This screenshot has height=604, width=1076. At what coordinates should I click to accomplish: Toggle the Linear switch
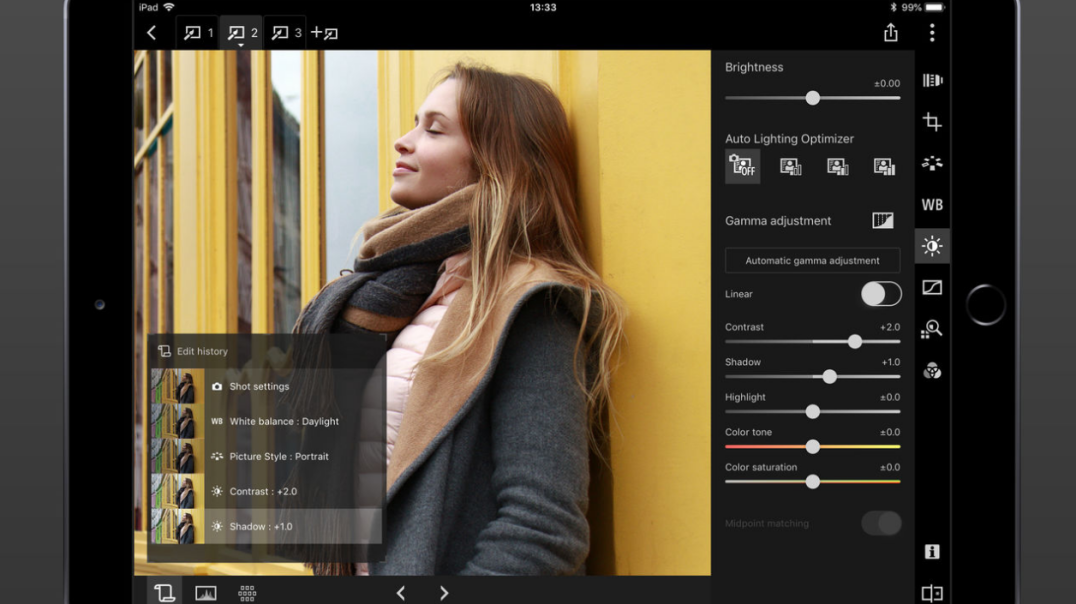point(881,294)
